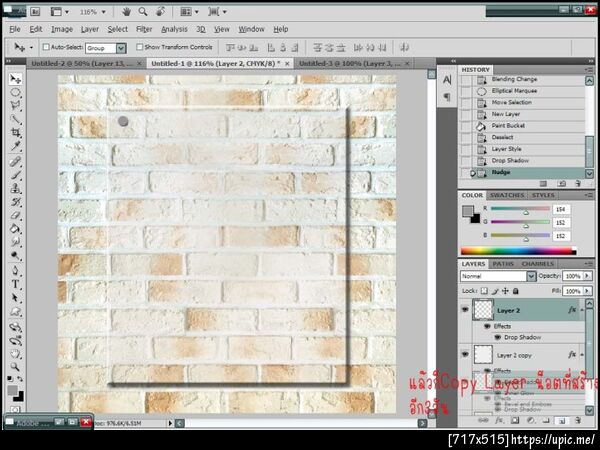Toggle lock all icon
600x450 pixels.
click(516, 291)
